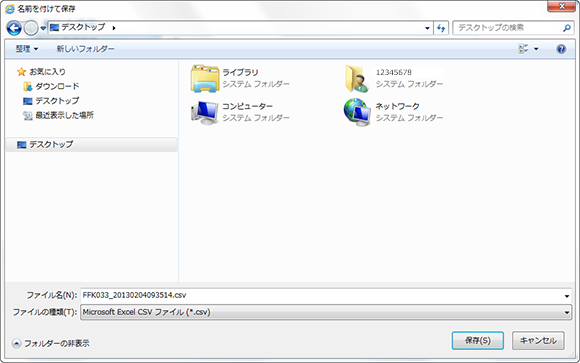
Task: Select the コンピューター icon
Action: coord(205,112)
